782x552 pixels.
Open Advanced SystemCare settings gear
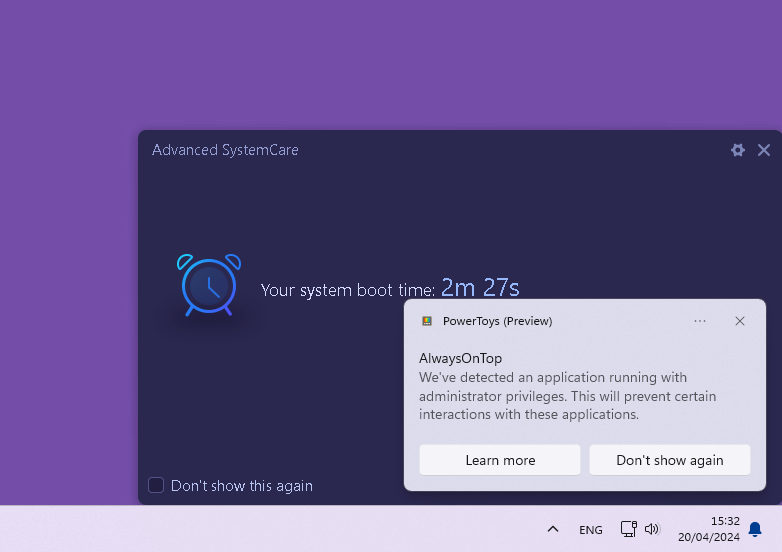coord(738,150)
